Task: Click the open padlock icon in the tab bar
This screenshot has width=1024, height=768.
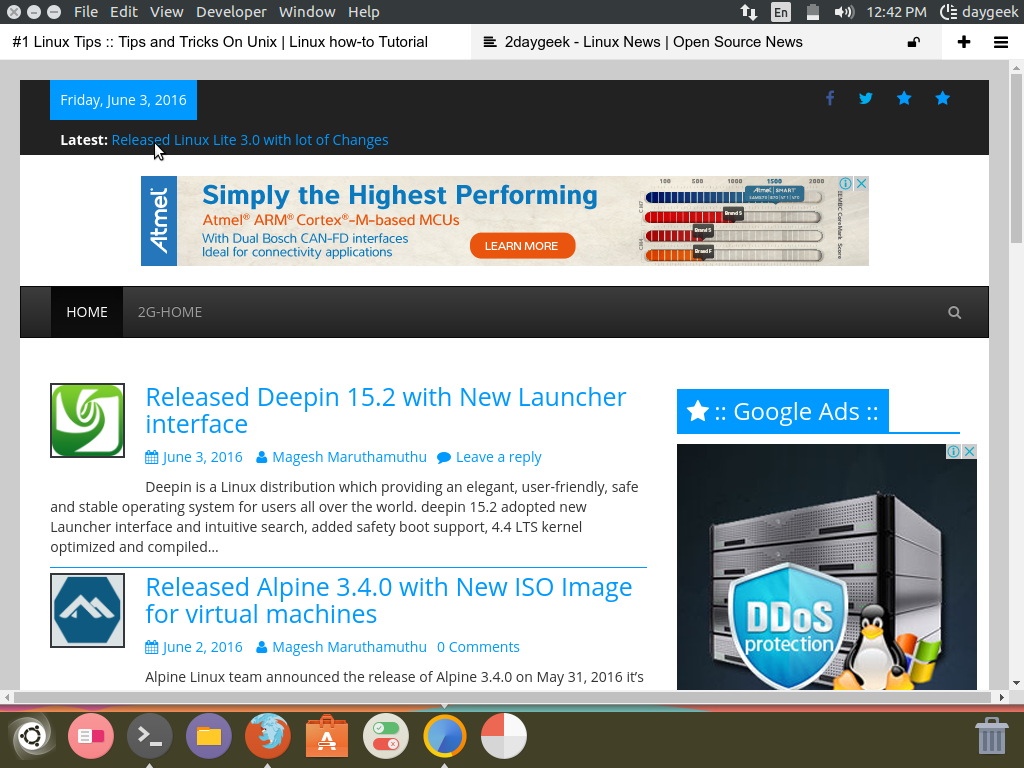Action: 914,42
